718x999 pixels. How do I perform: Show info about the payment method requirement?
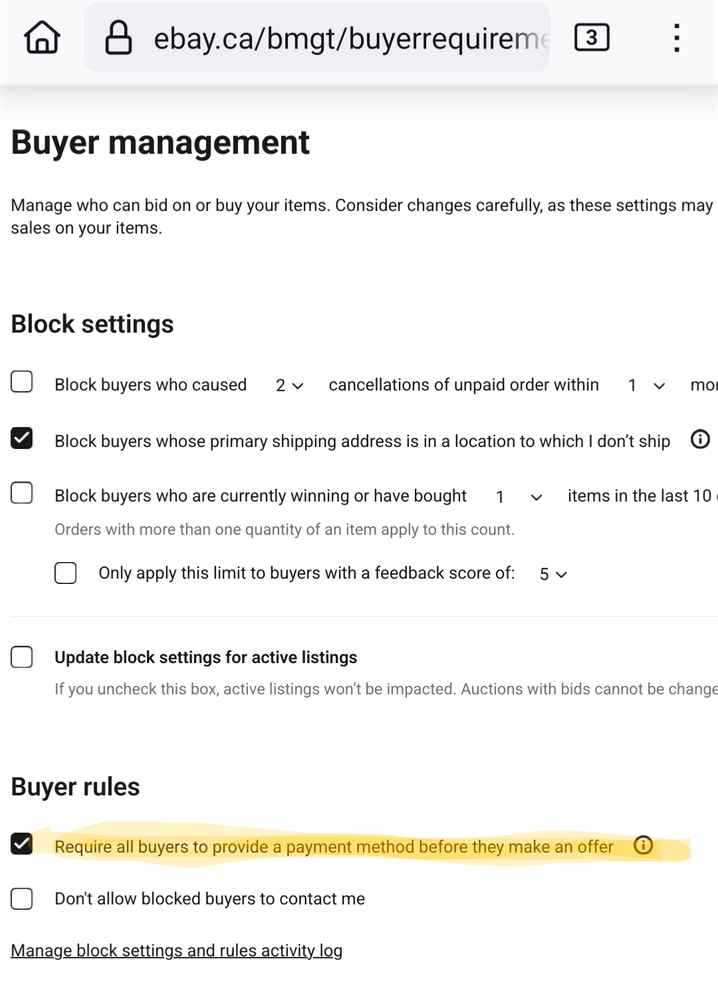(x=643, y=845)
